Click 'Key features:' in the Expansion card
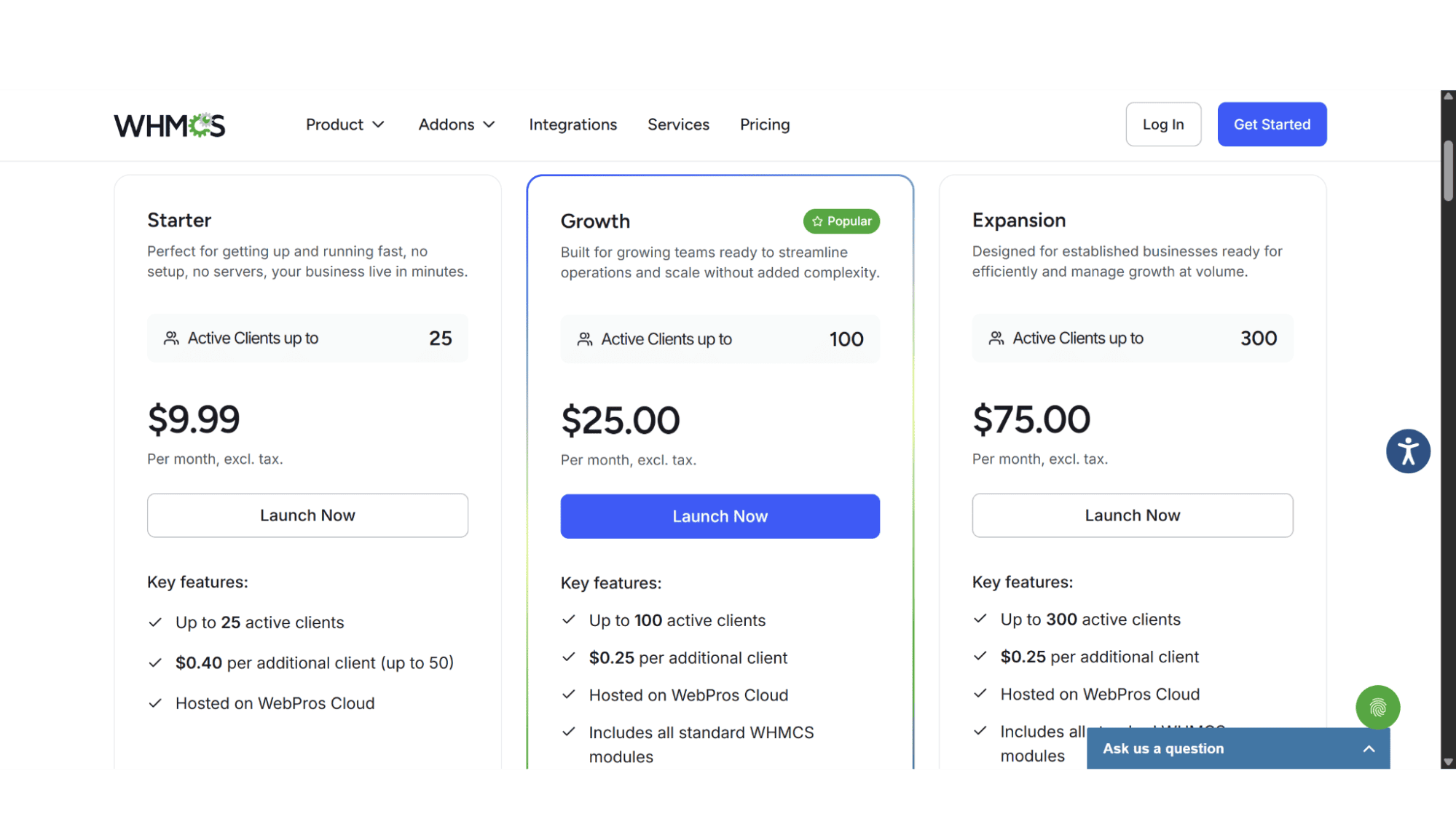 [1023, 582]
